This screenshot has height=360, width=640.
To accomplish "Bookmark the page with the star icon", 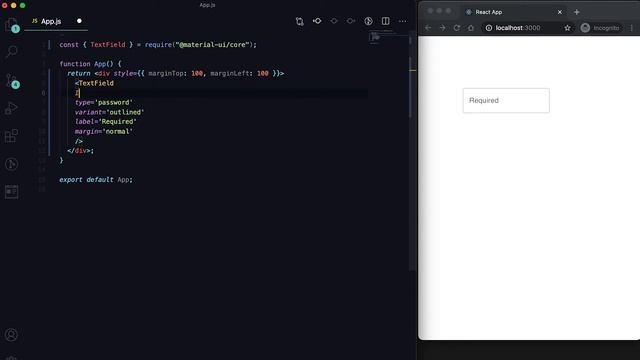I will 567,28.
